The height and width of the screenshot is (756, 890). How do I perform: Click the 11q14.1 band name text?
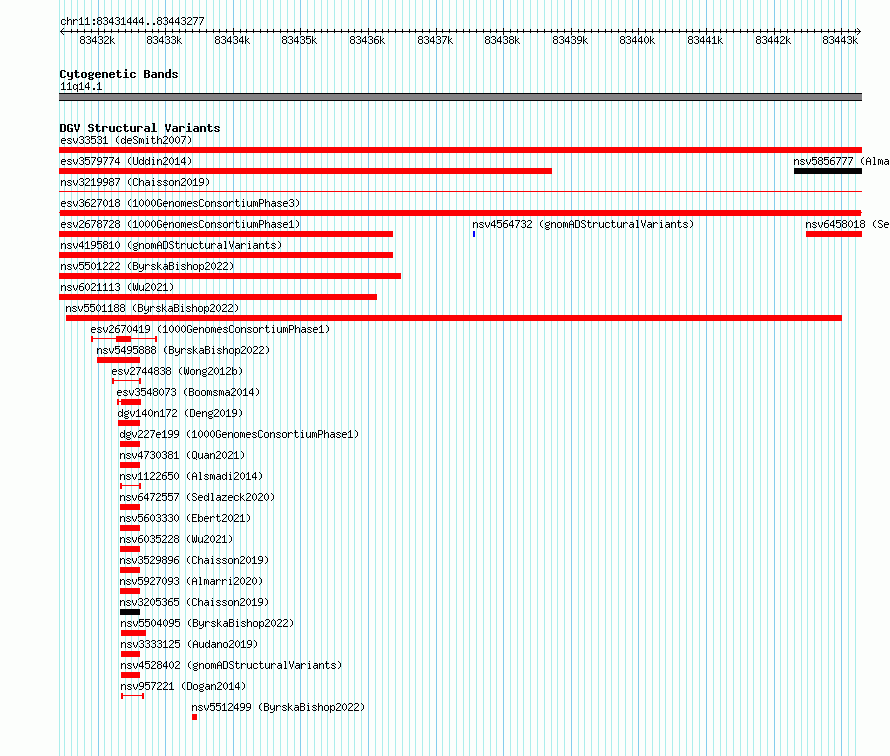pos(81,86)
